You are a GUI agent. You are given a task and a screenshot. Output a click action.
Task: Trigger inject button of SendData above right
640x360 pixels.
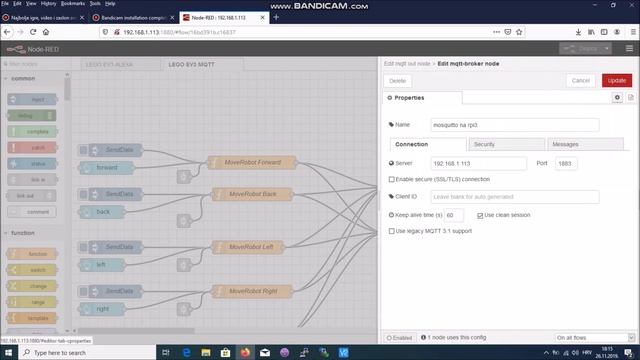point(83,291)
